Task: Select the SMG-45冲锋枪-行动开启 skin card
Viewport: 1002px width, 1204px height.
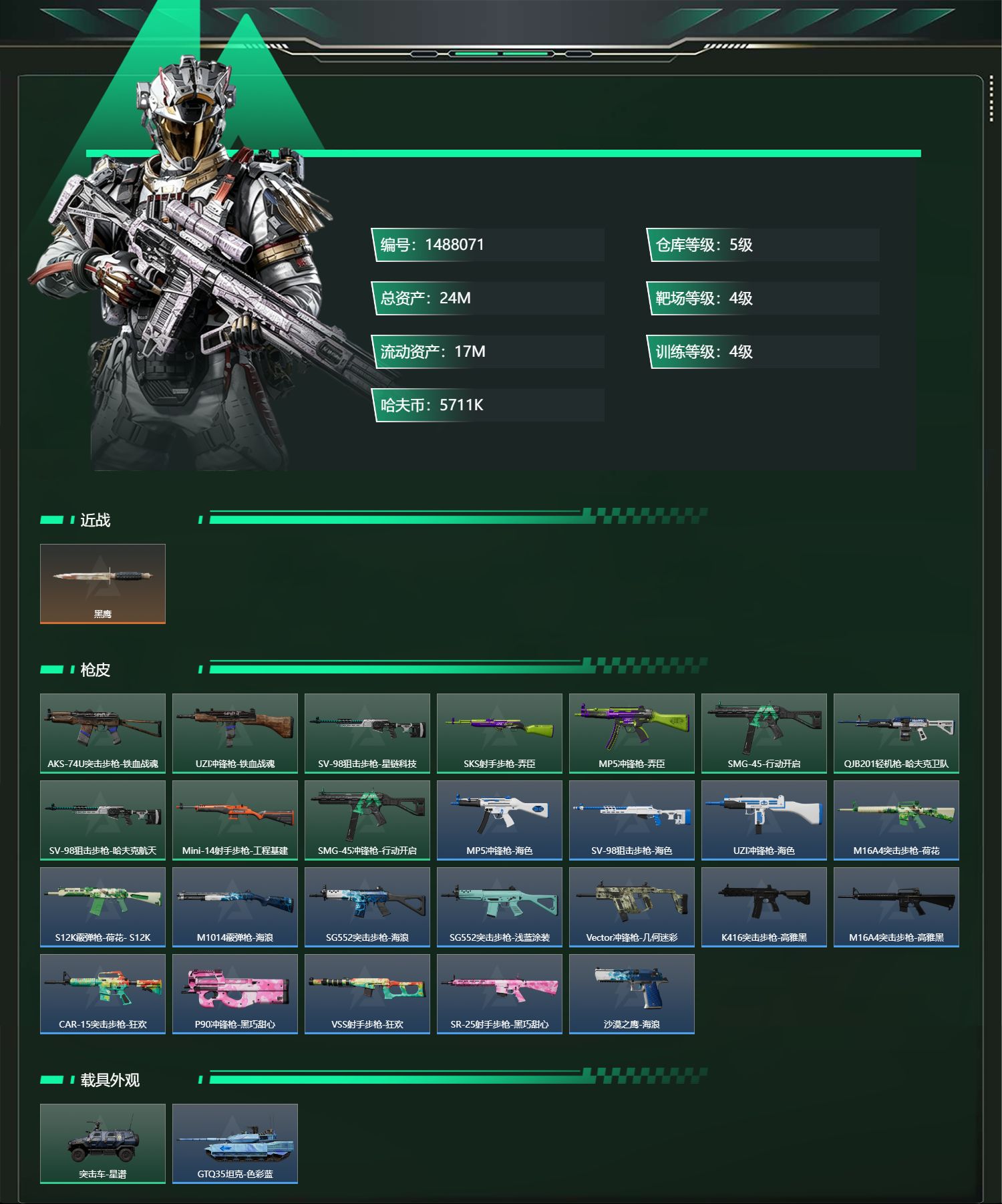Action: click(x=367, y=820)
